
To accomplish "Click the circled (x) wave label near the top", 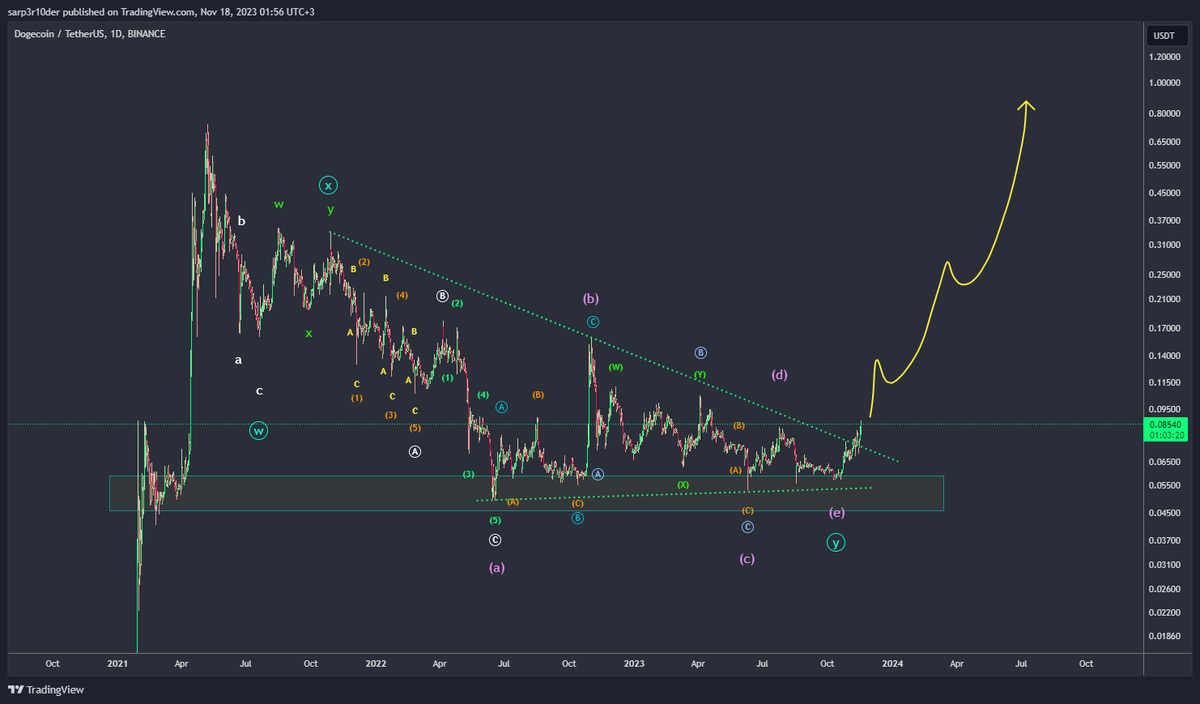I will tap(327, 184).
